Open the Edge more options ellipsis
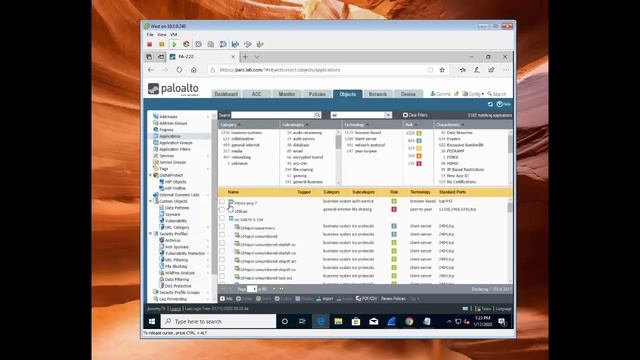640x360 pixels. pos(506,70)
